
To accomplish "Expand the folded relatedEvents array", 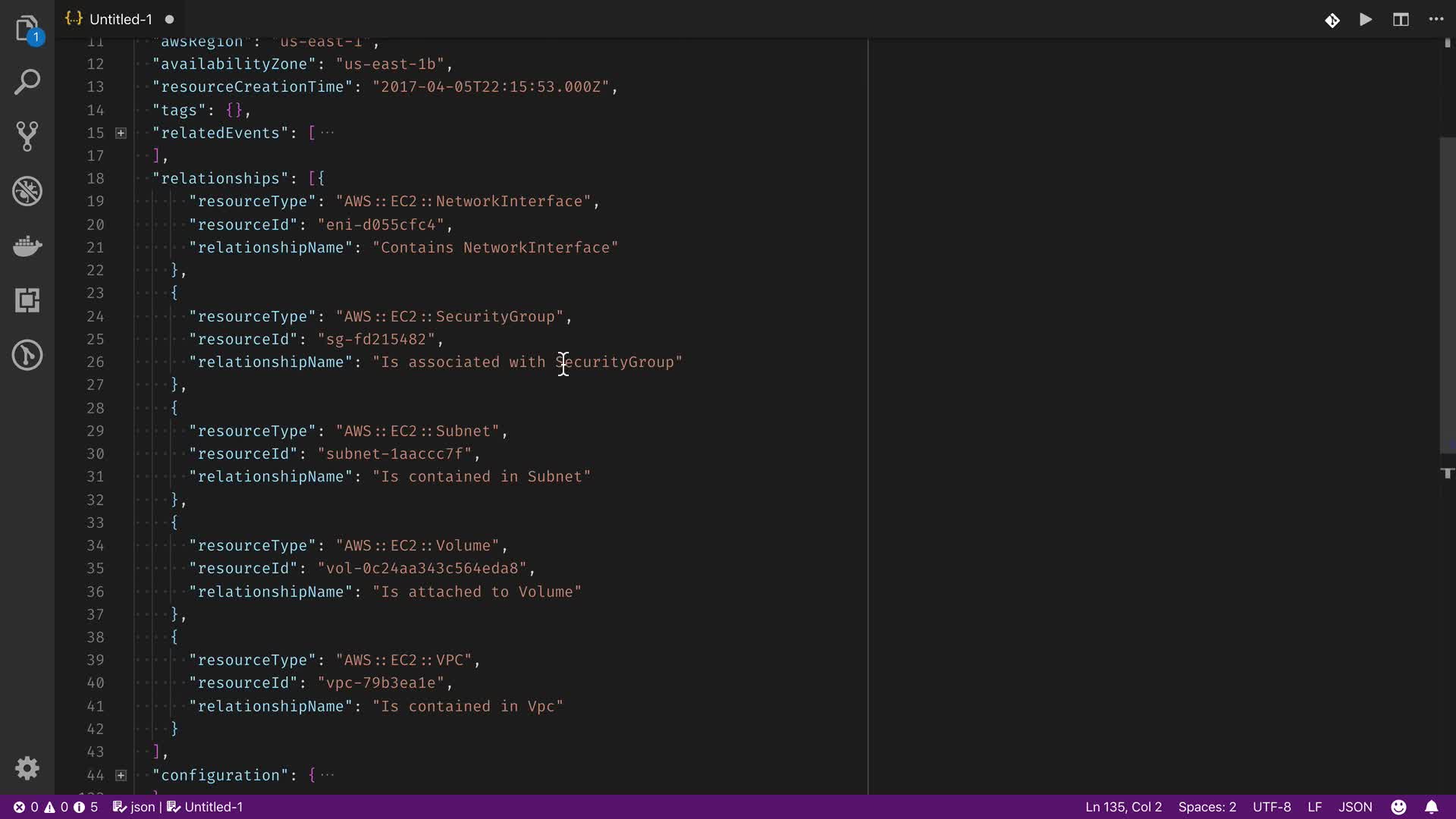I will point(121,133).
